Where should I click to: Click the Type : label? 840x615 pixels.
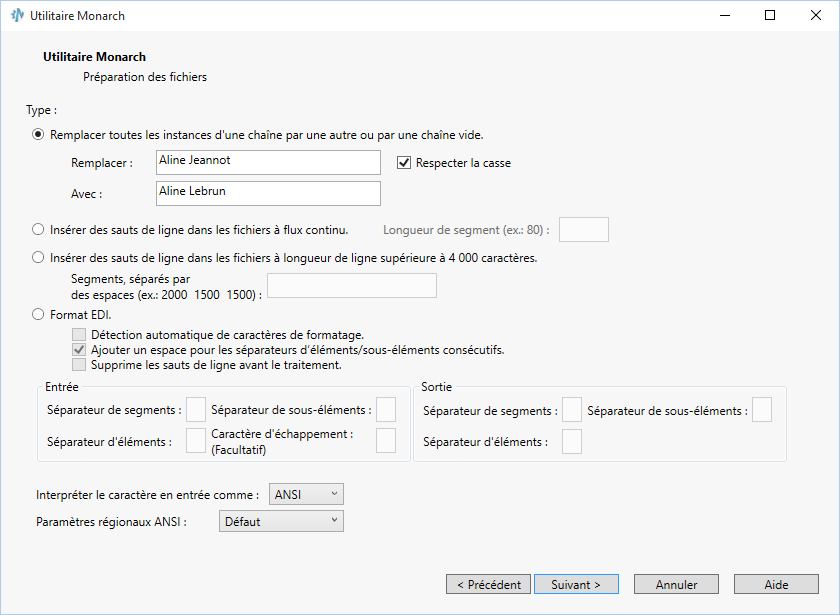tap(41, 110)
